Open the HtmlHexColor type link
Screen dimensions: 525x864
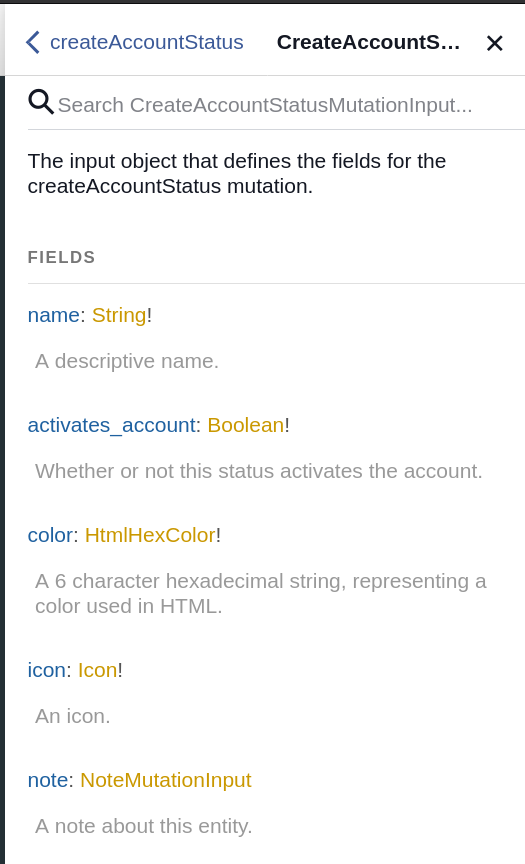(x=150, y=535)
